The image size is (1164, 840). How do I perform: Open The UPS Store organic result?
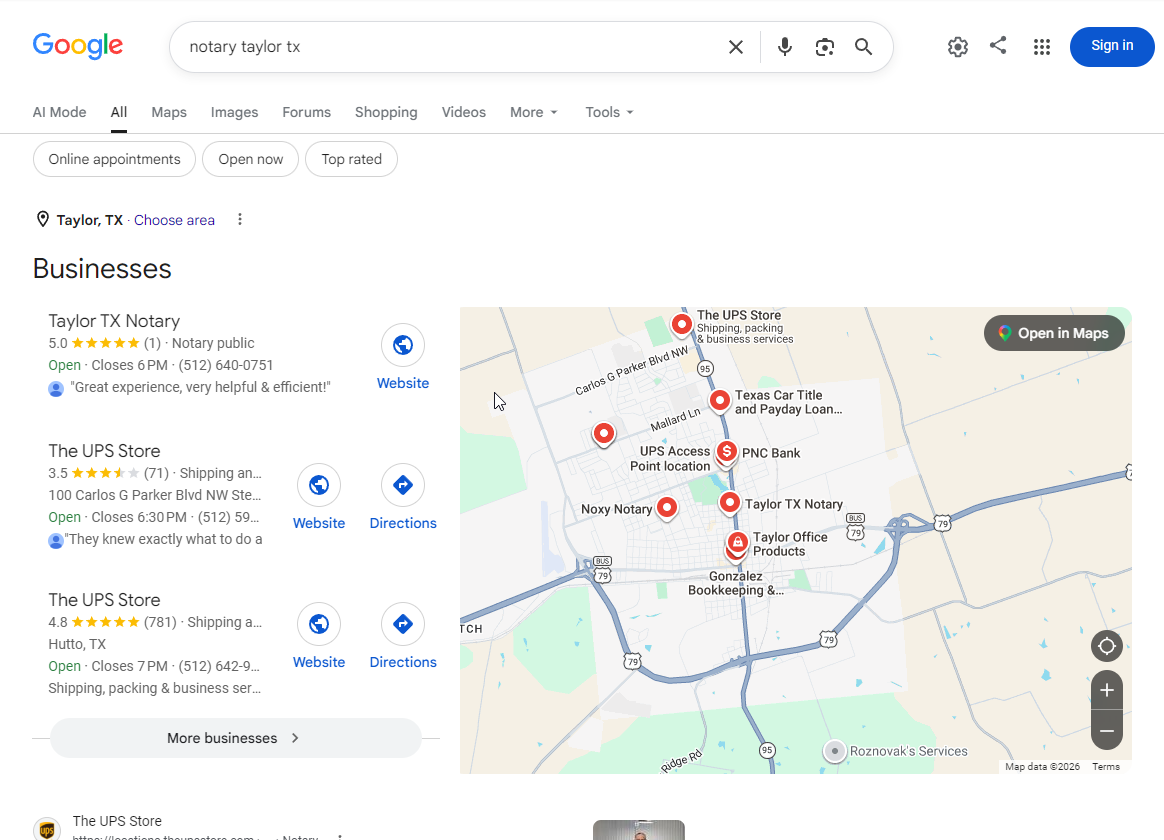[x=117, y=821]
